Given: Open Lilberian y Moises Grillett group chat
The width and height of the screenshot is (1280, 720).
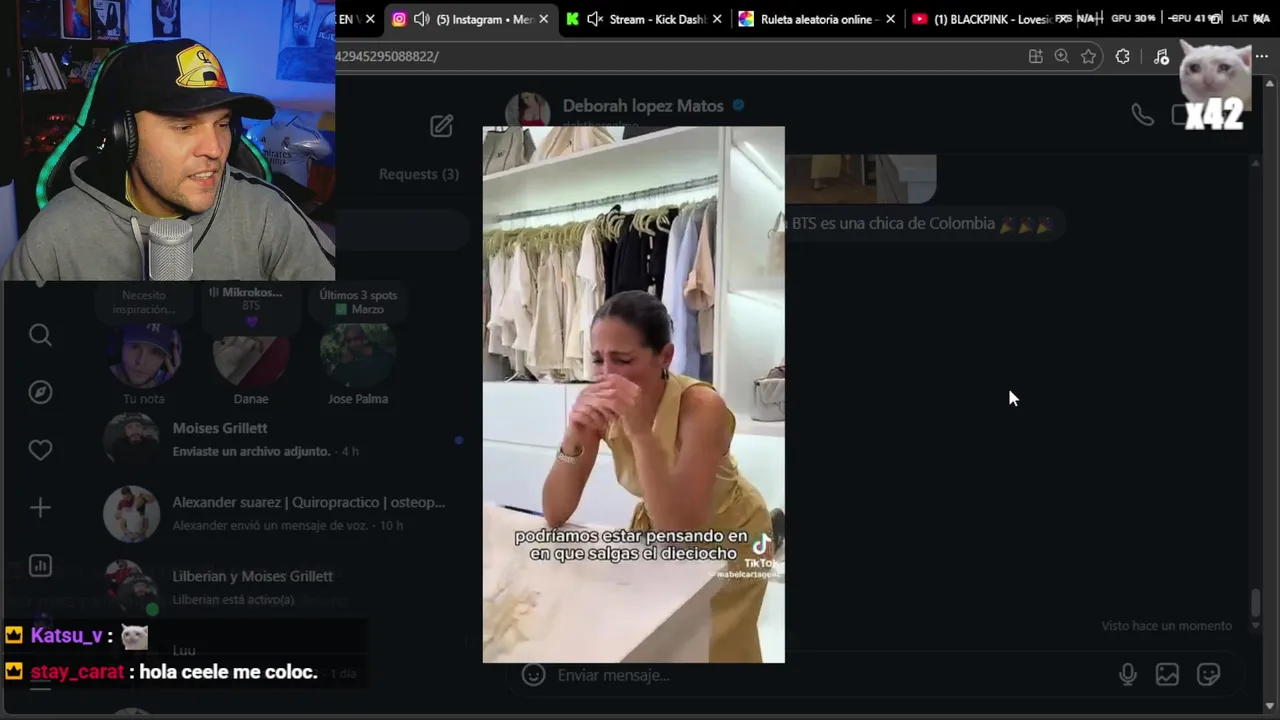Looking at the screenshot, I should point(285,587).
